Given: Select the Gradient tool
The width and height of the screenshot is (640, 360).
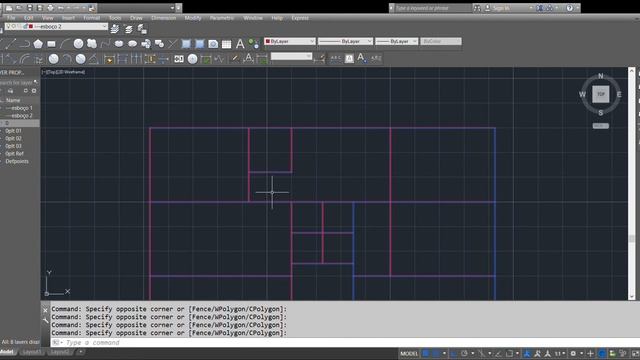Looking at the screenshot, I should [200, 44].
